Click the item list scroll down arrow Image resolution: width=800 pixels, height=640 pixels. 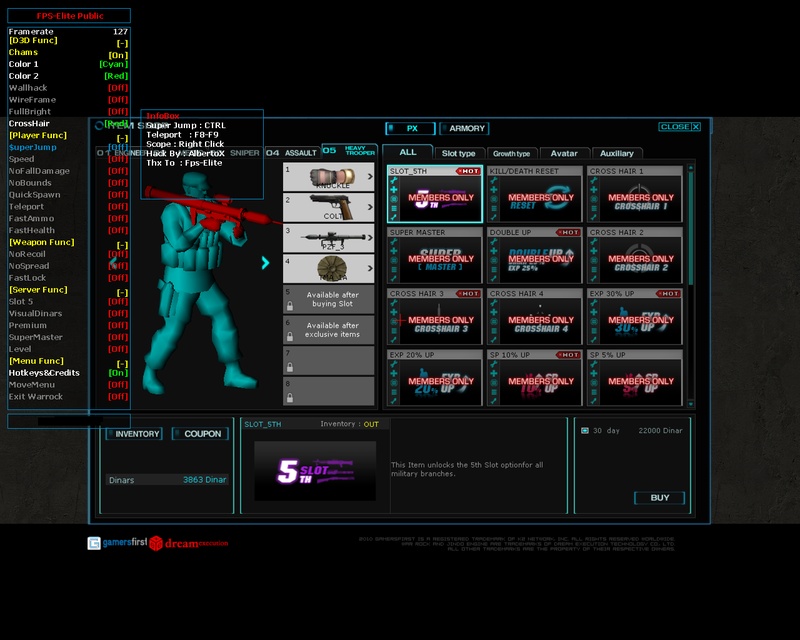click(x=691, y=404)
